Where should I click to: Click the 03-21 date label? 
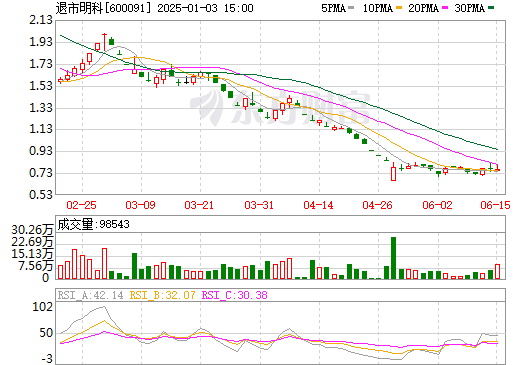199,205
